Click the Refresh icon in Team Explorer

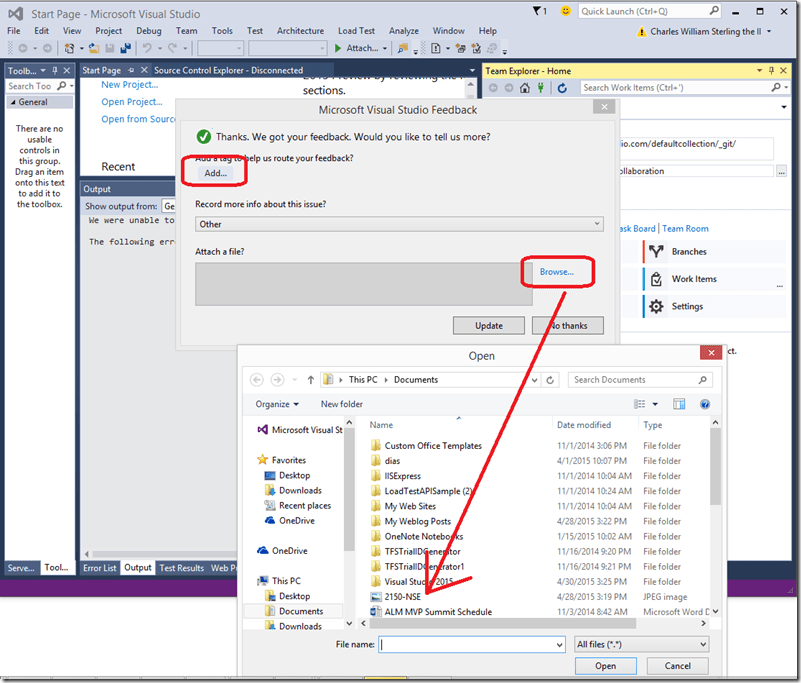pyautogui.click(x=562, y=87)
